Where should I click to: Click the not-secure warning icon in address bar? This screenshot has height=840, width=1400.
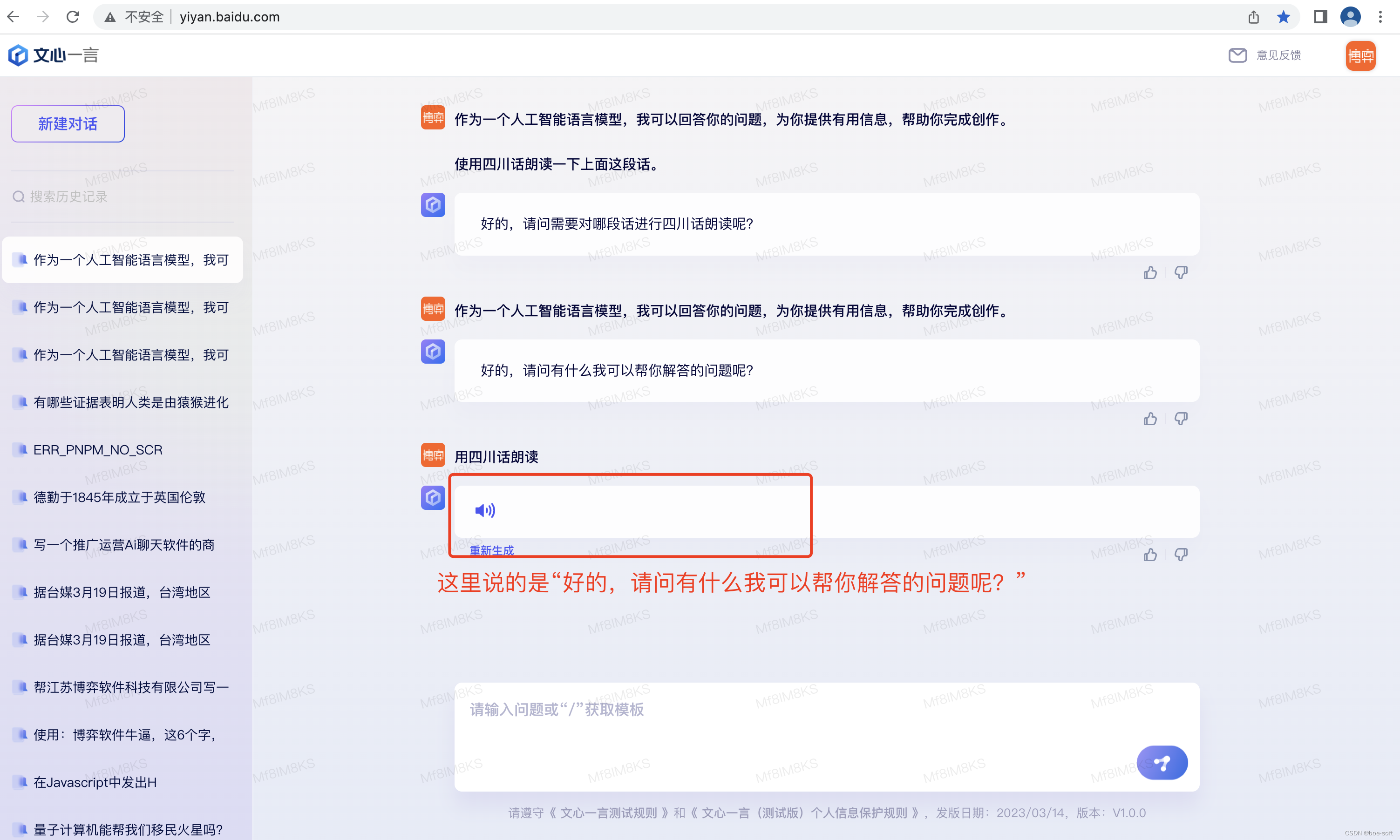point(110,17)
